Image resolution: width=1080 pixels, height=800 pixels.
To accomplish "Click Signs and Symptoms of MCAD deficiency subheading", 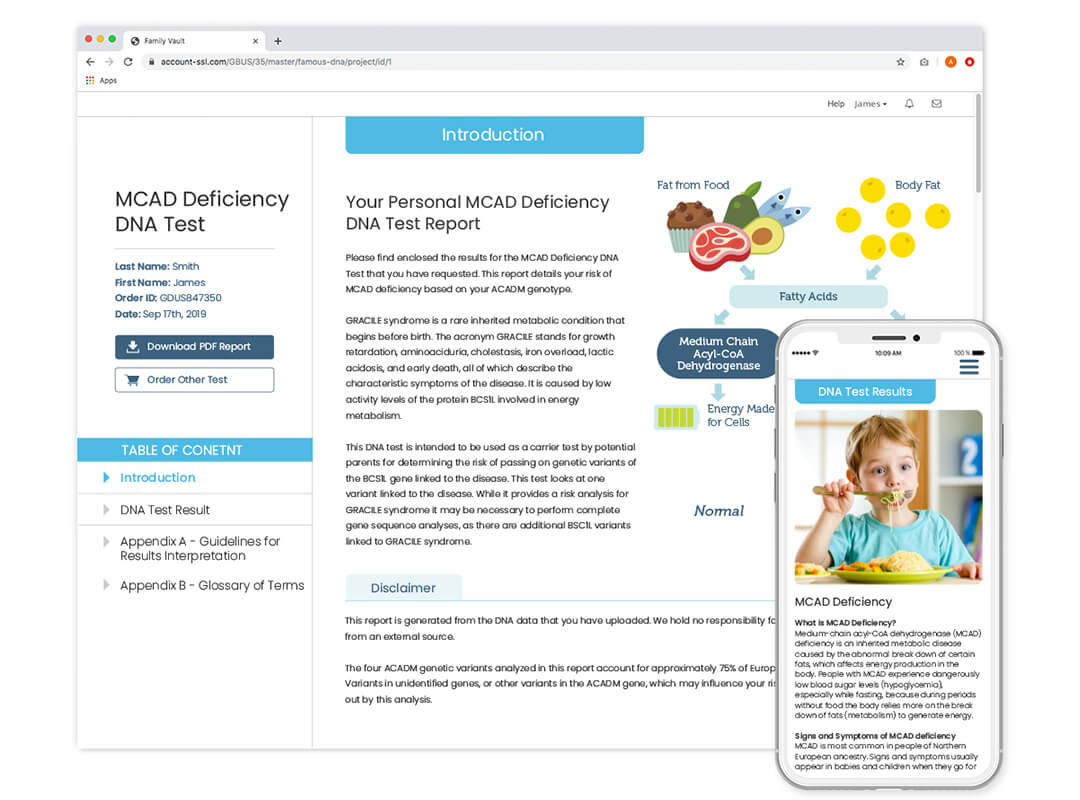I will point(875,736).
